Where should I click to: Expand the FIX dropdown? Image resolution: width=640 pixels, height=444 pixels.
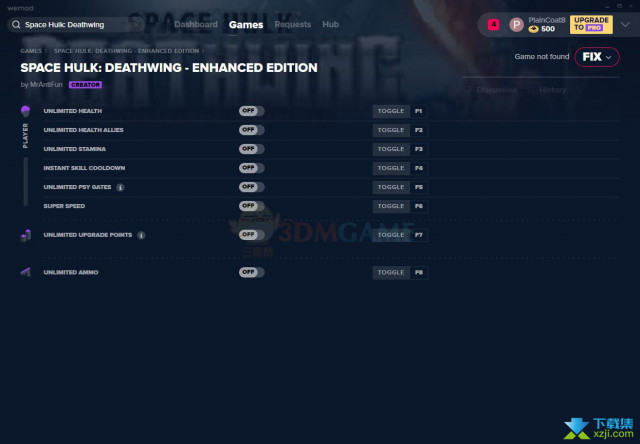coord(597,57)
